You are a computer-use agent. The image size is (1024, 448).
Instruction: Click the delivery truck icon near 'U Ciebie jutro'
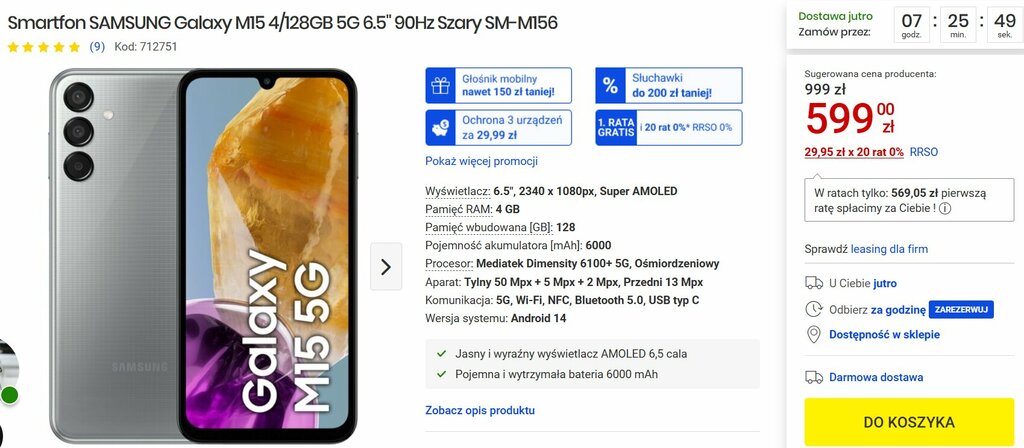(x=814, y=283)
